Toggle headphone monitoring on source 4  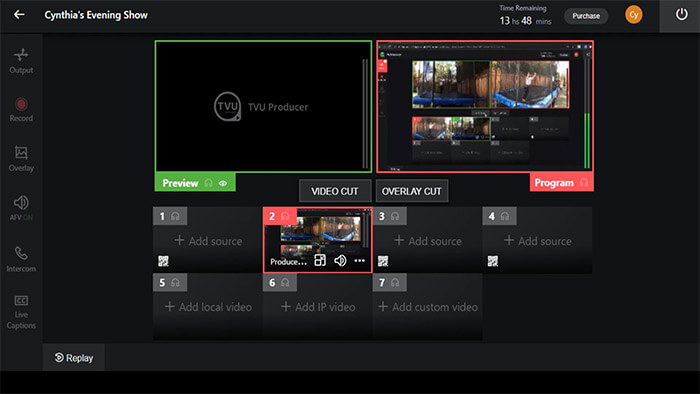coord(505,216)
